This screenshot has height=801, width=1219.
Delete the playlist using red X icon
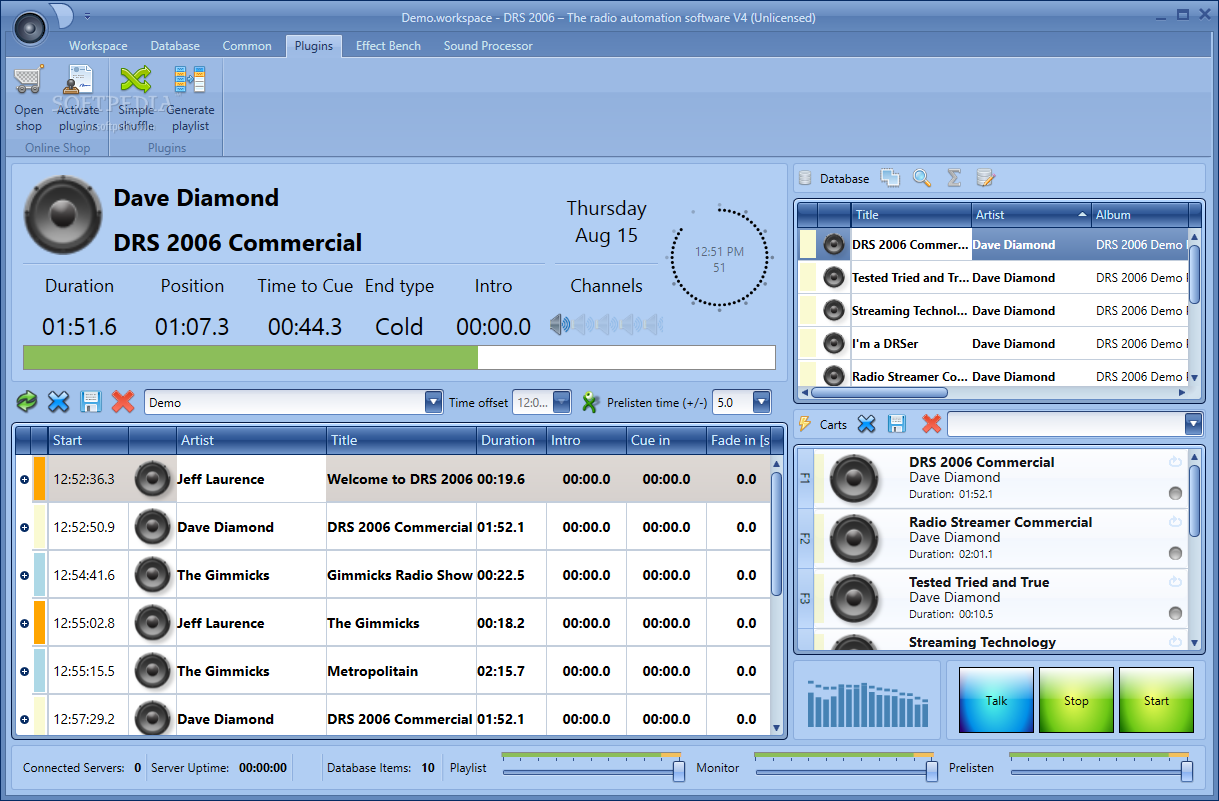[123, 402]
